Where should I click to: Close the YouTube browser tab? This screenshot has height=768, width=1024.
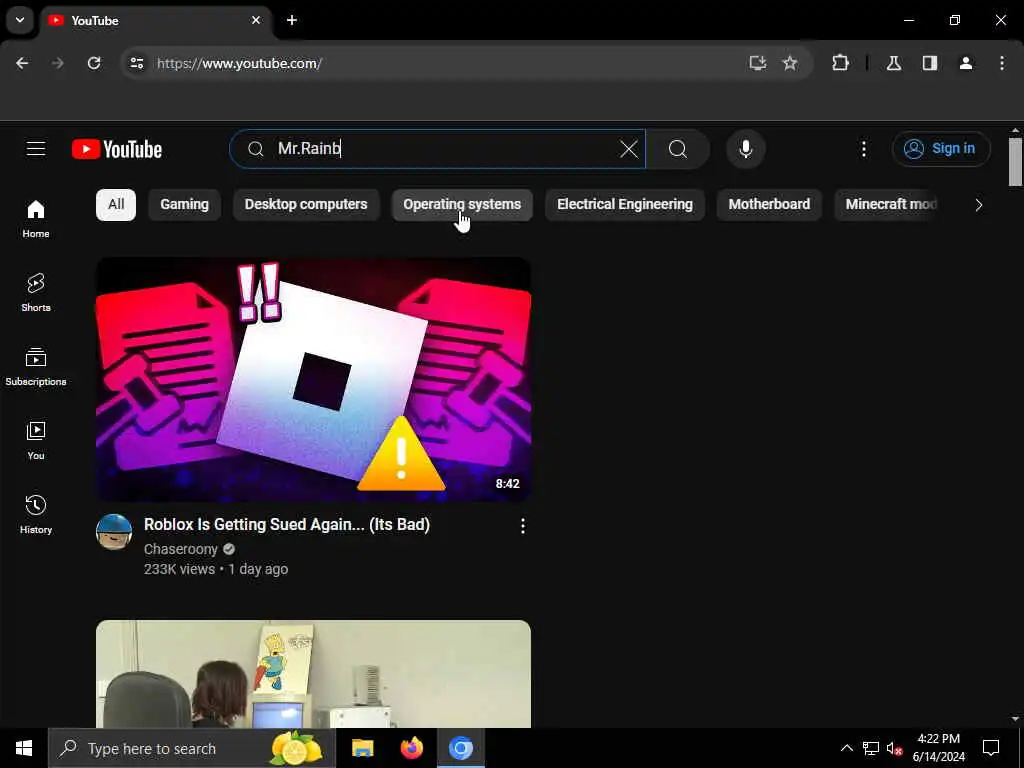(256, 20)
